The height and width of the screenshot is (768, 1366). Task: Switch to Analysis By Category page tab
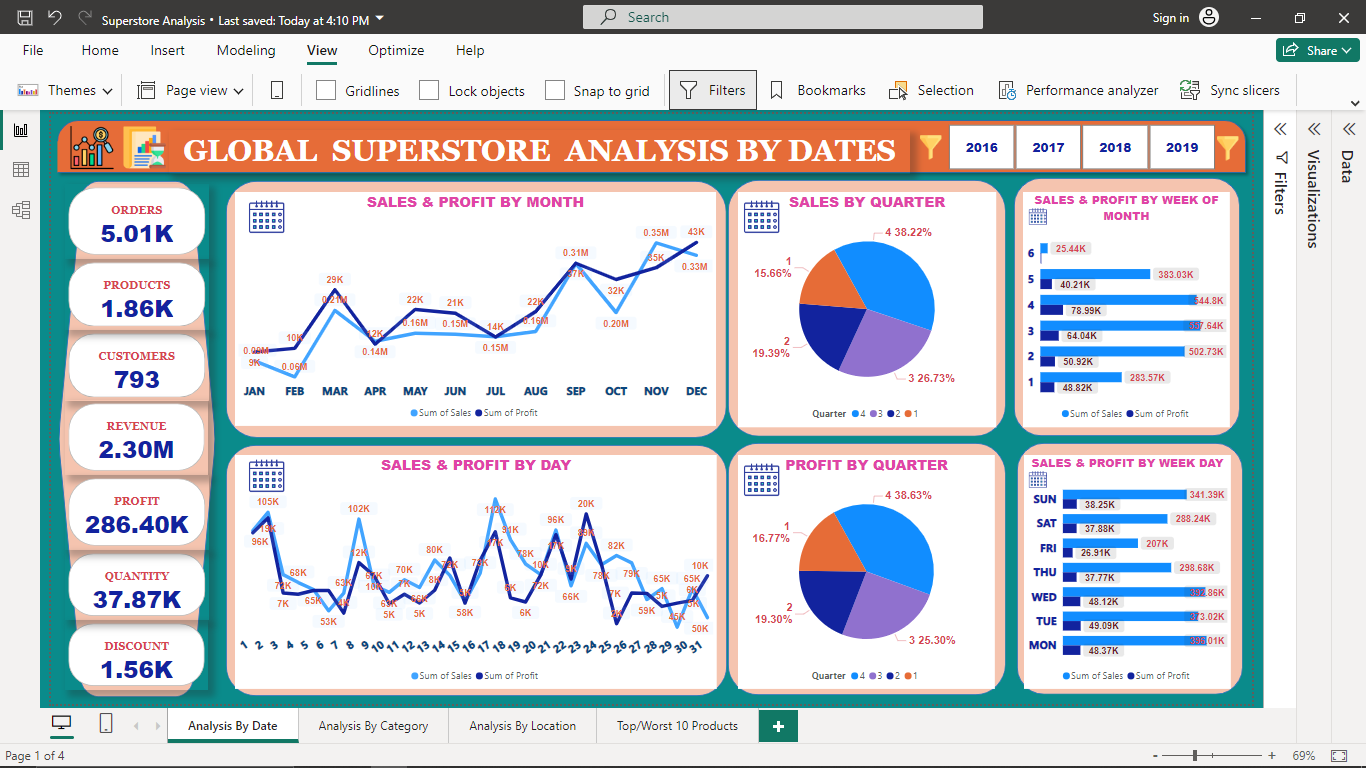[x=373, y=726]
